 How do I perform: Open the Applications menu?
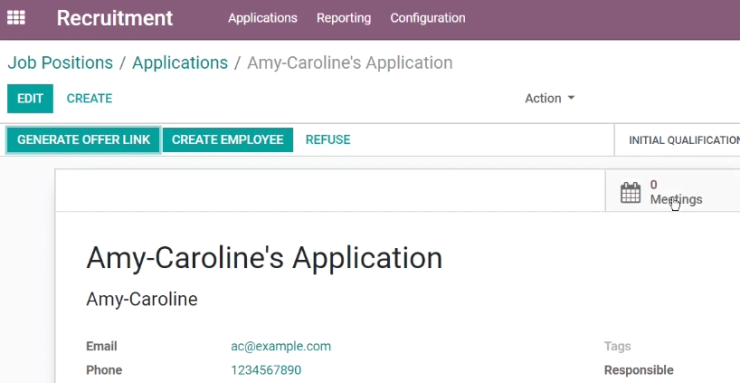pos(263,18)
